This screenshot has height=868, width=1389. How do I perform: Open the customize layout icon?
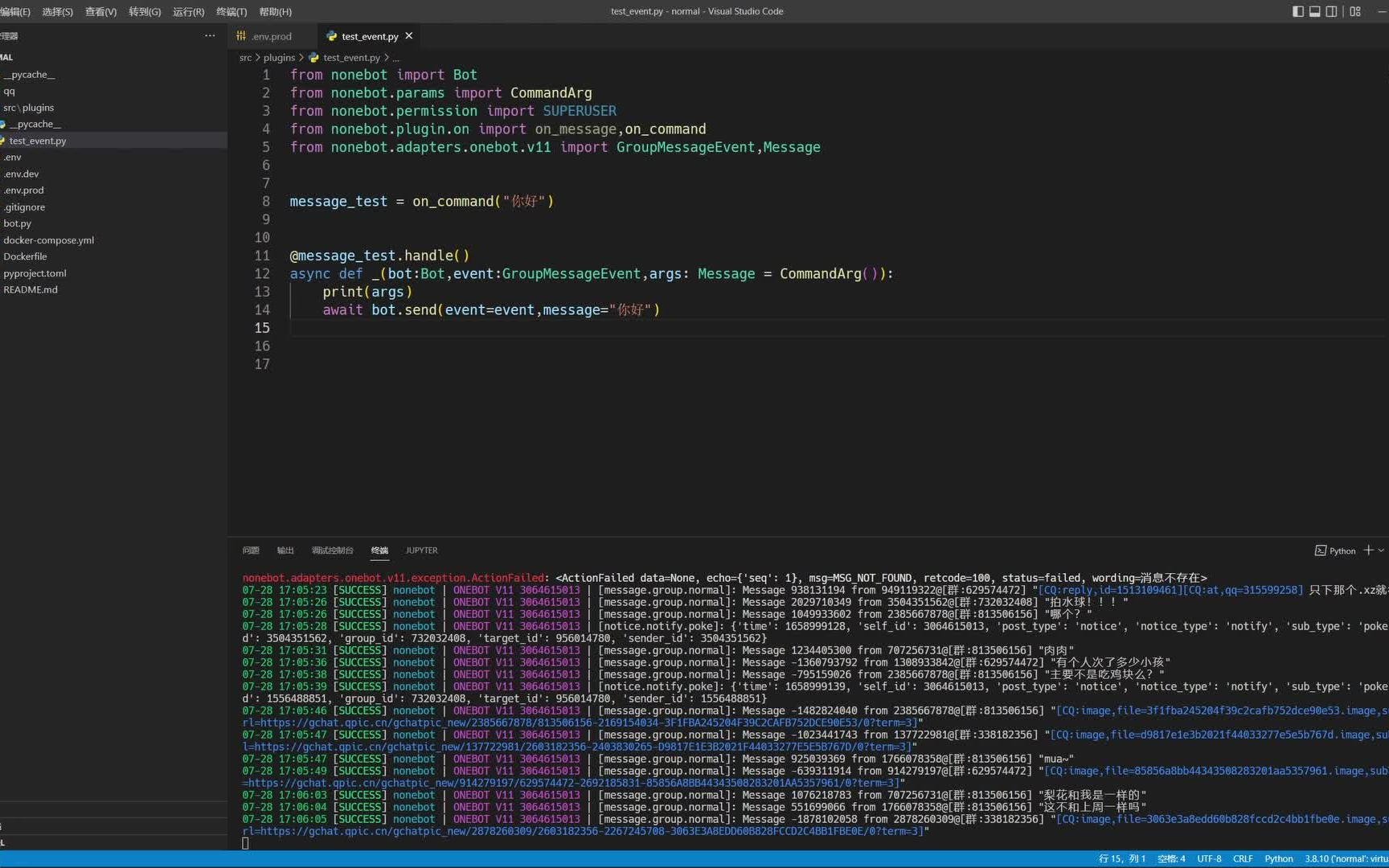(1355, 11)
